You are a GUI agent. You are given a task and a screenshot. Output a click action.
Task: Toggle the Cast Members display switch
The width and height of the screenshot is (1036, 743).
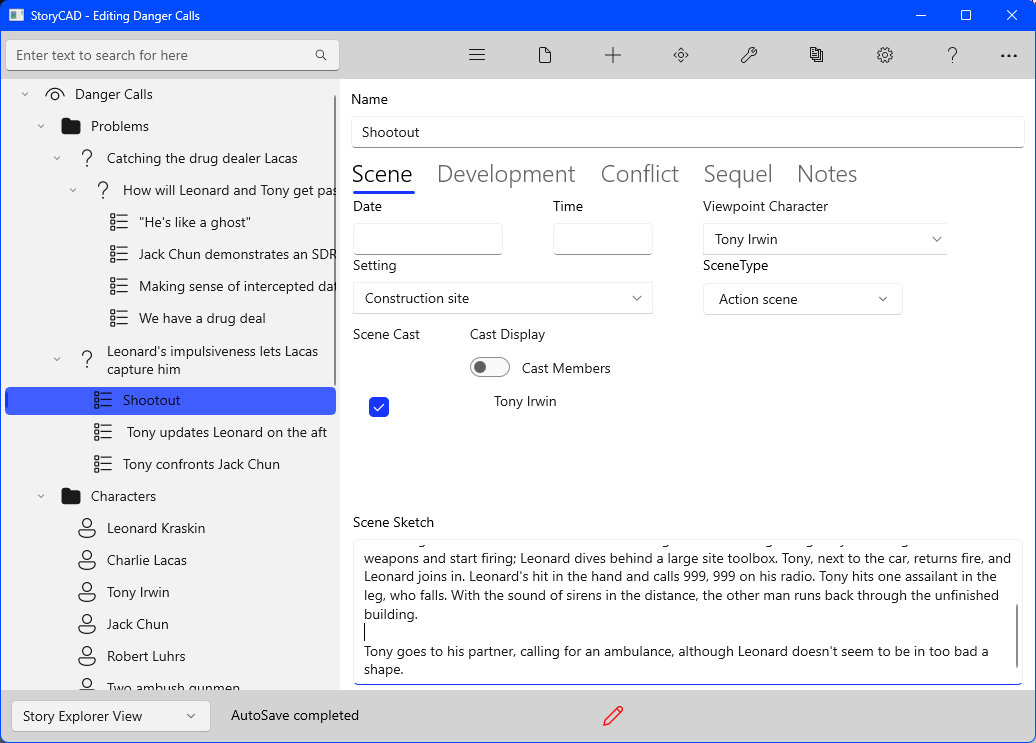(x=490, y=368)
